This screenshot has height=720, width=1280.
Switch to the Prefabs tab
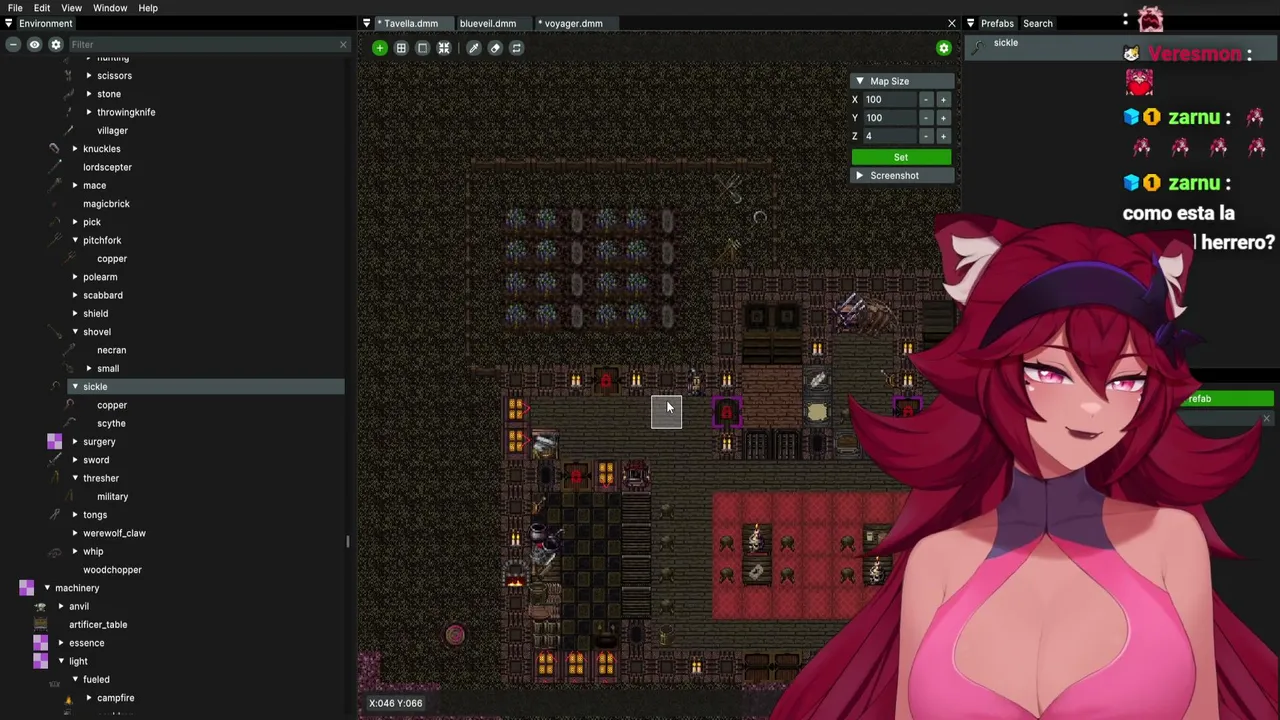(997, 23)
